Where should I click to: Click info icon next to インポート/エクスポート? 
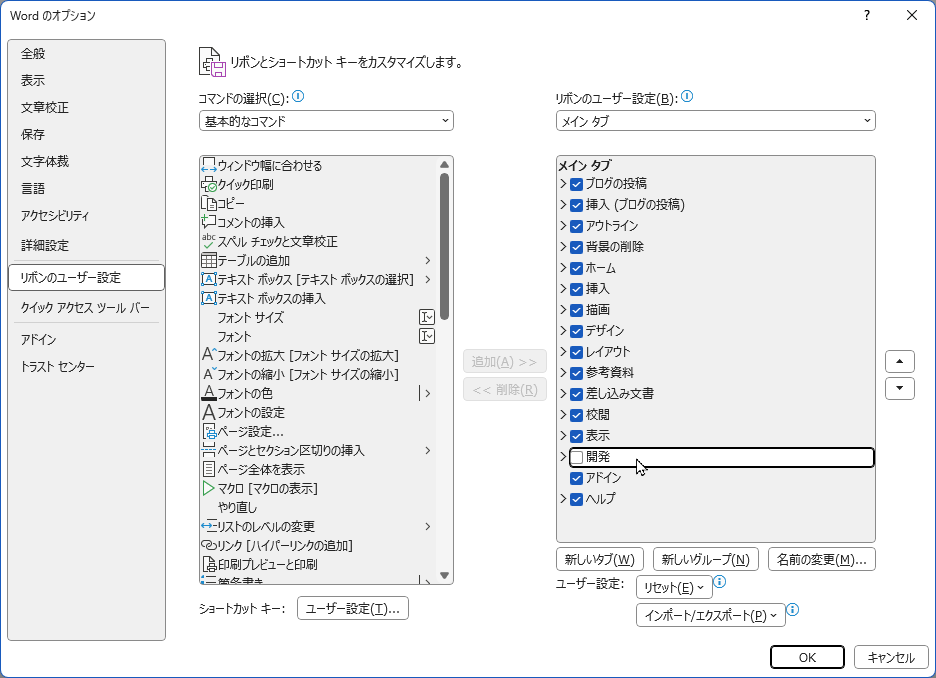point(793,609)
